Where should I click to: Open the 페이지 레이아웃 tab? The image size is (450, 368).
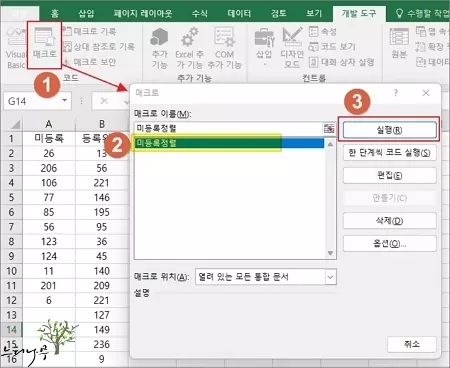tap(143, 13)
